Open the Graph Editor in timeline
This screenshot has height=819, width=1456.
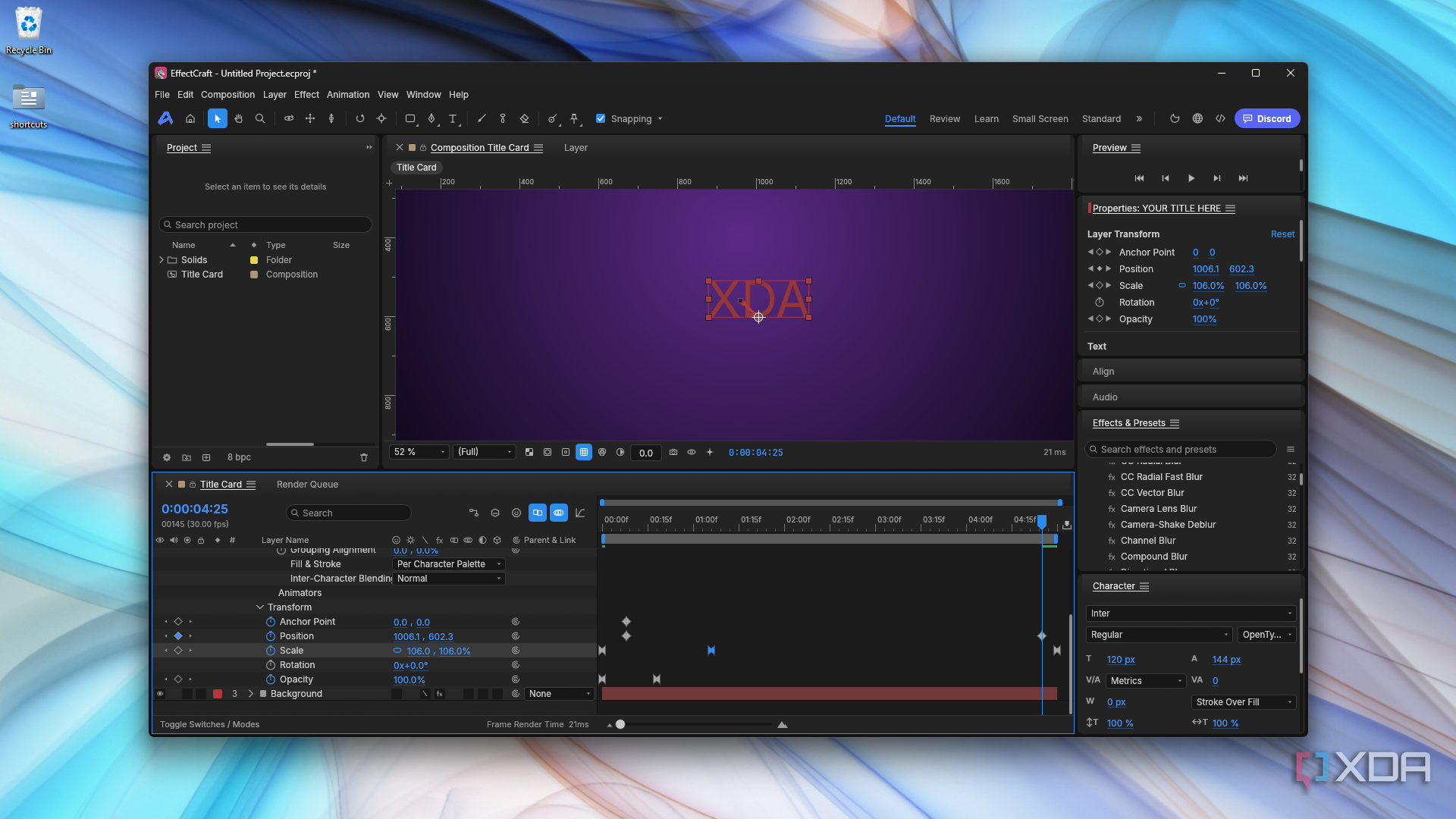(x=580, y=513)
